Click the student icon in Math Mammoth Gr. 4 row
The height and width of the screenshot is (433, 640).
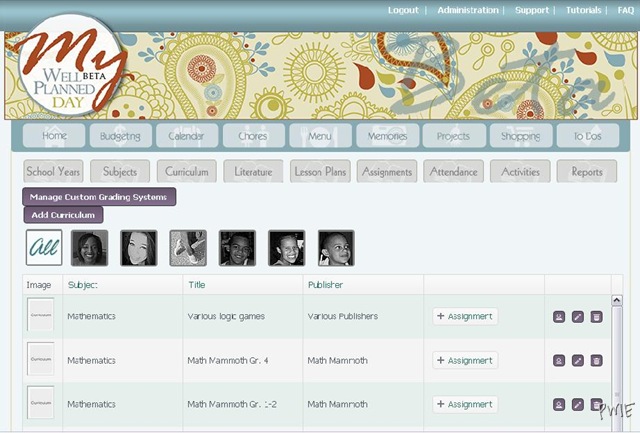[x=559, y=361]
